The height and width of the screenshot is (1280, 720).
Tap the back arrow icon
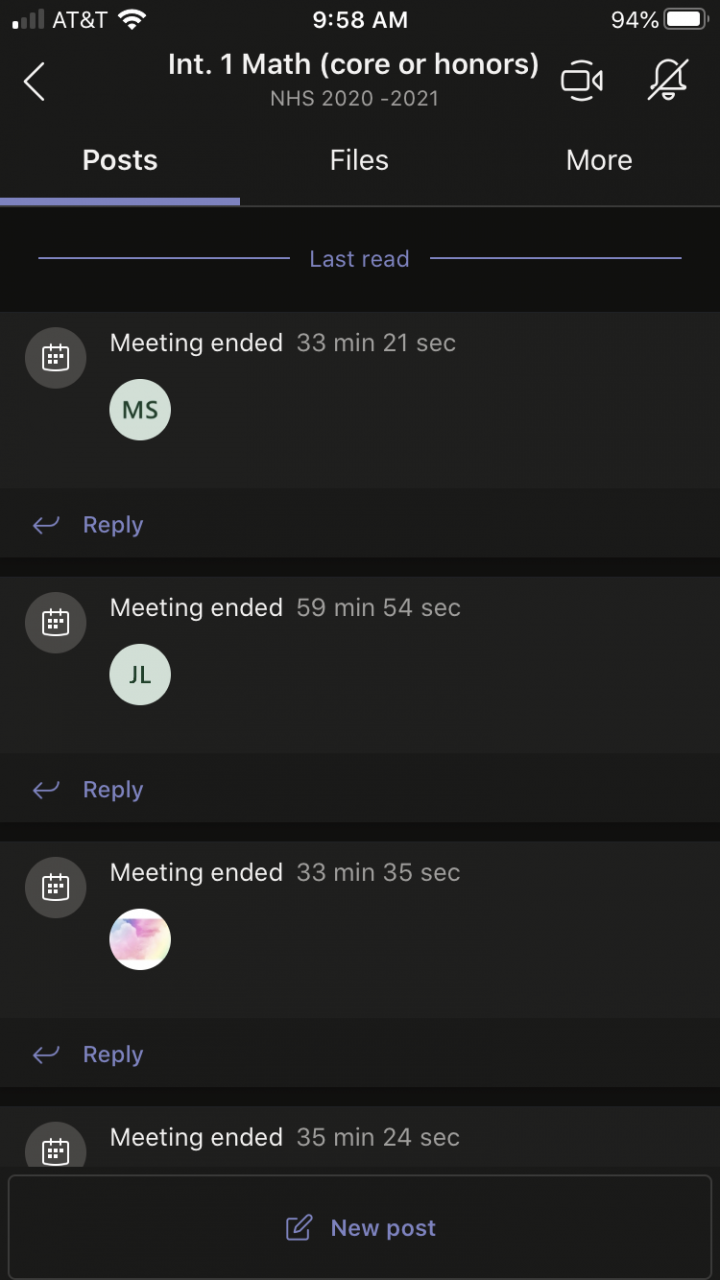point(35,82)
